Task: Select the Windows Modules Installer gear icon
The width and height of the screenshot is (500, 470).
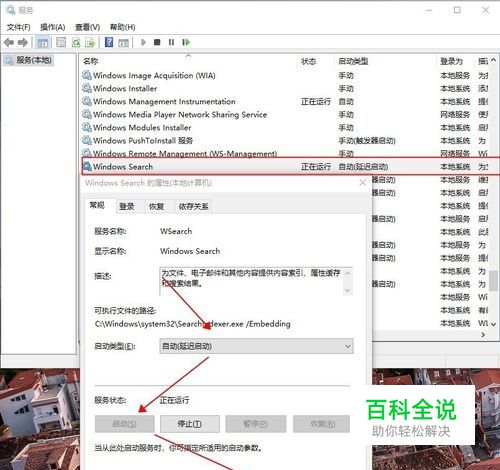Action: point(87,127)
